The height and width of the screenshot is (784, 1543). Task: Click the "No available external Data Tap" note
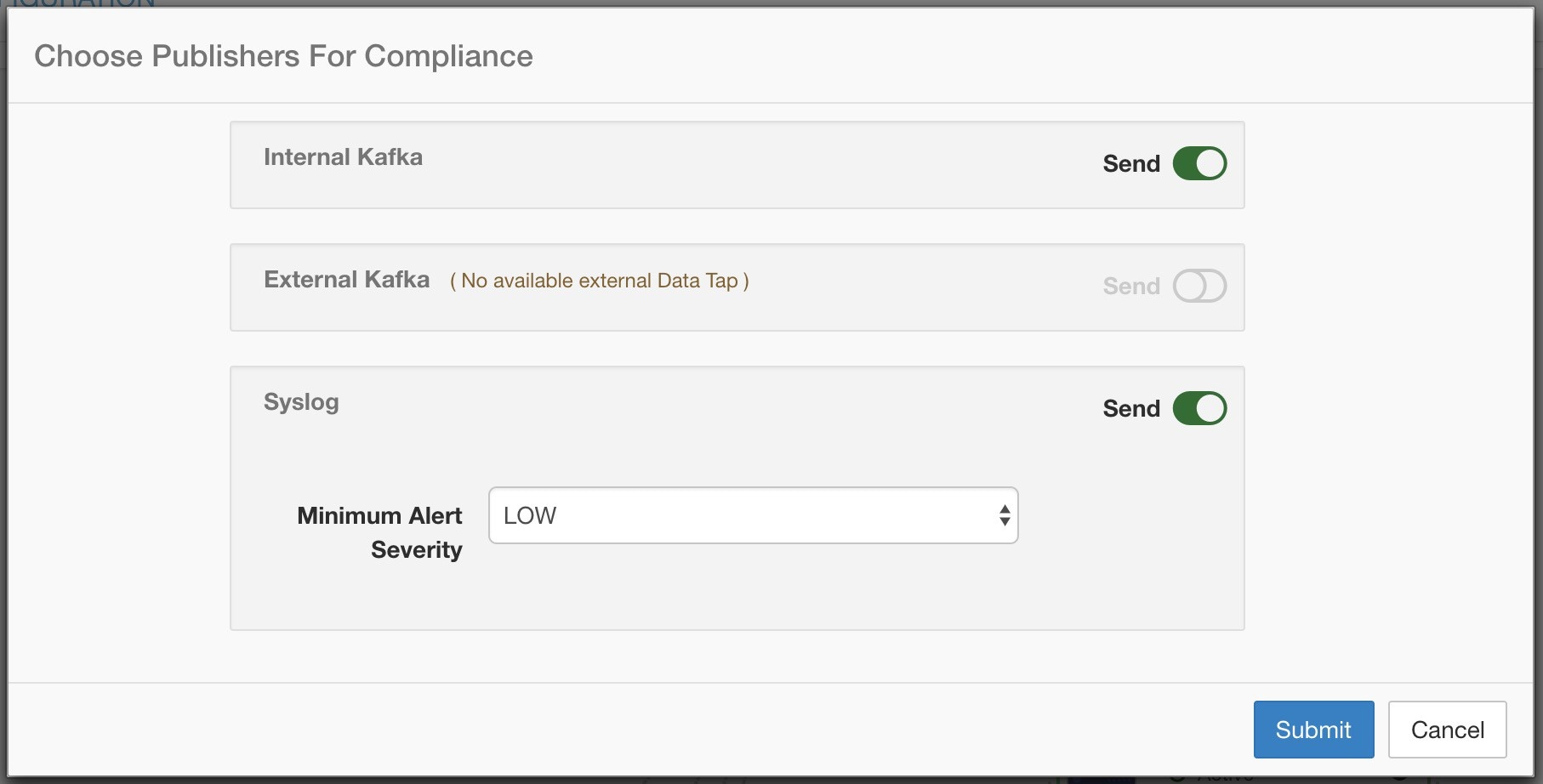[599, 281]
